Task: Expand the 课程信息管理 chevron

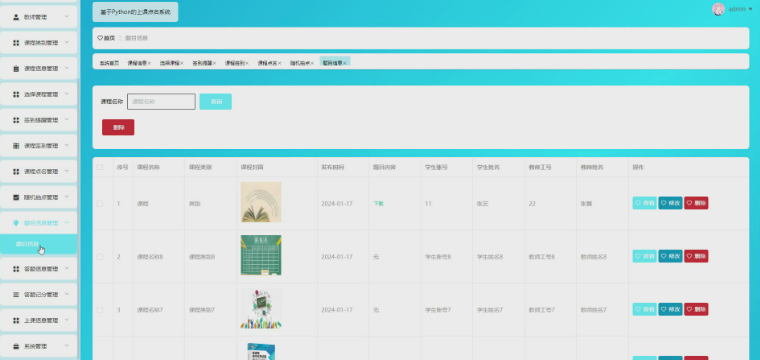Action: point(67,69)
